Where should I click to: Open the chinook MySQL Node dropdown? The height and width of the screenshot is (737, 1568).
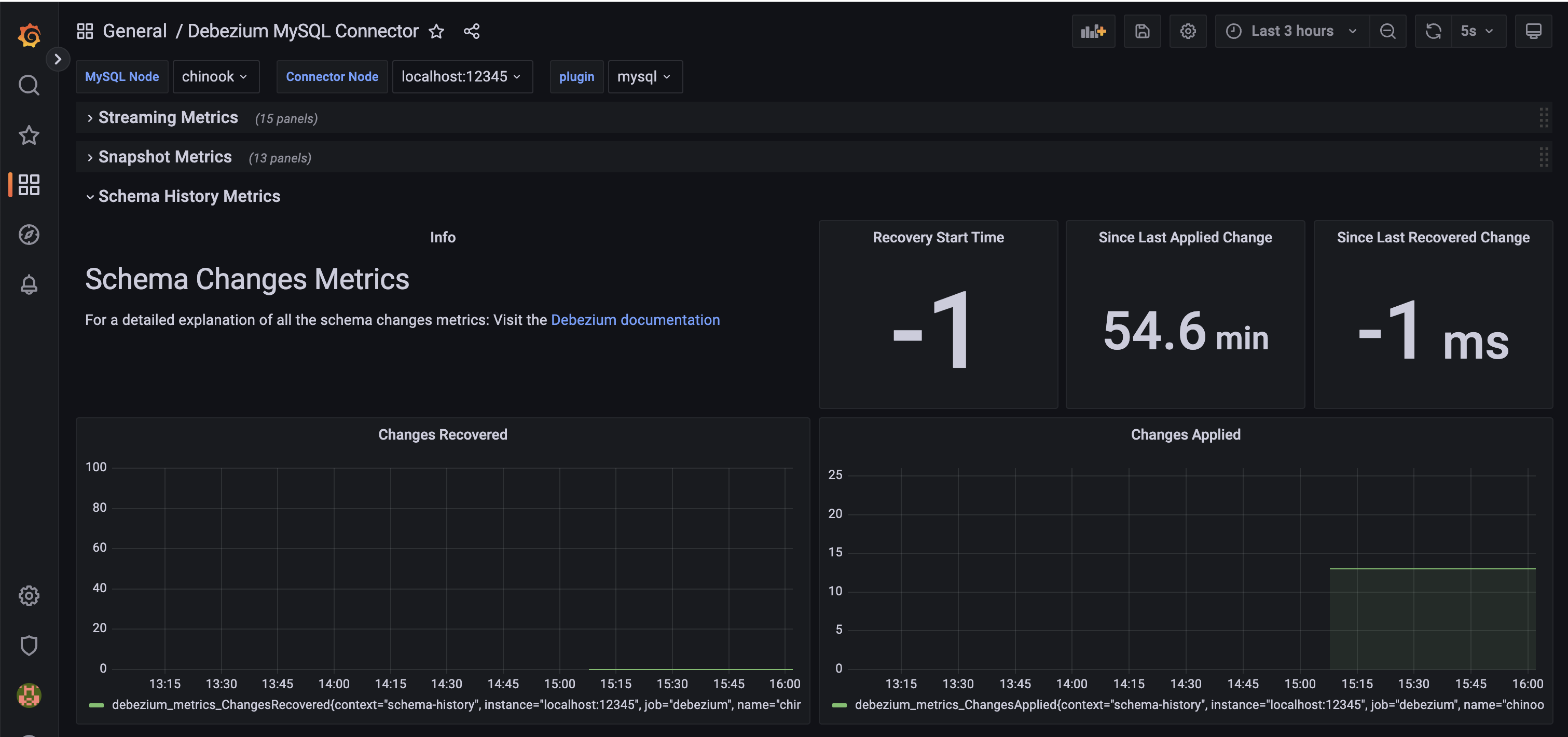215,76
